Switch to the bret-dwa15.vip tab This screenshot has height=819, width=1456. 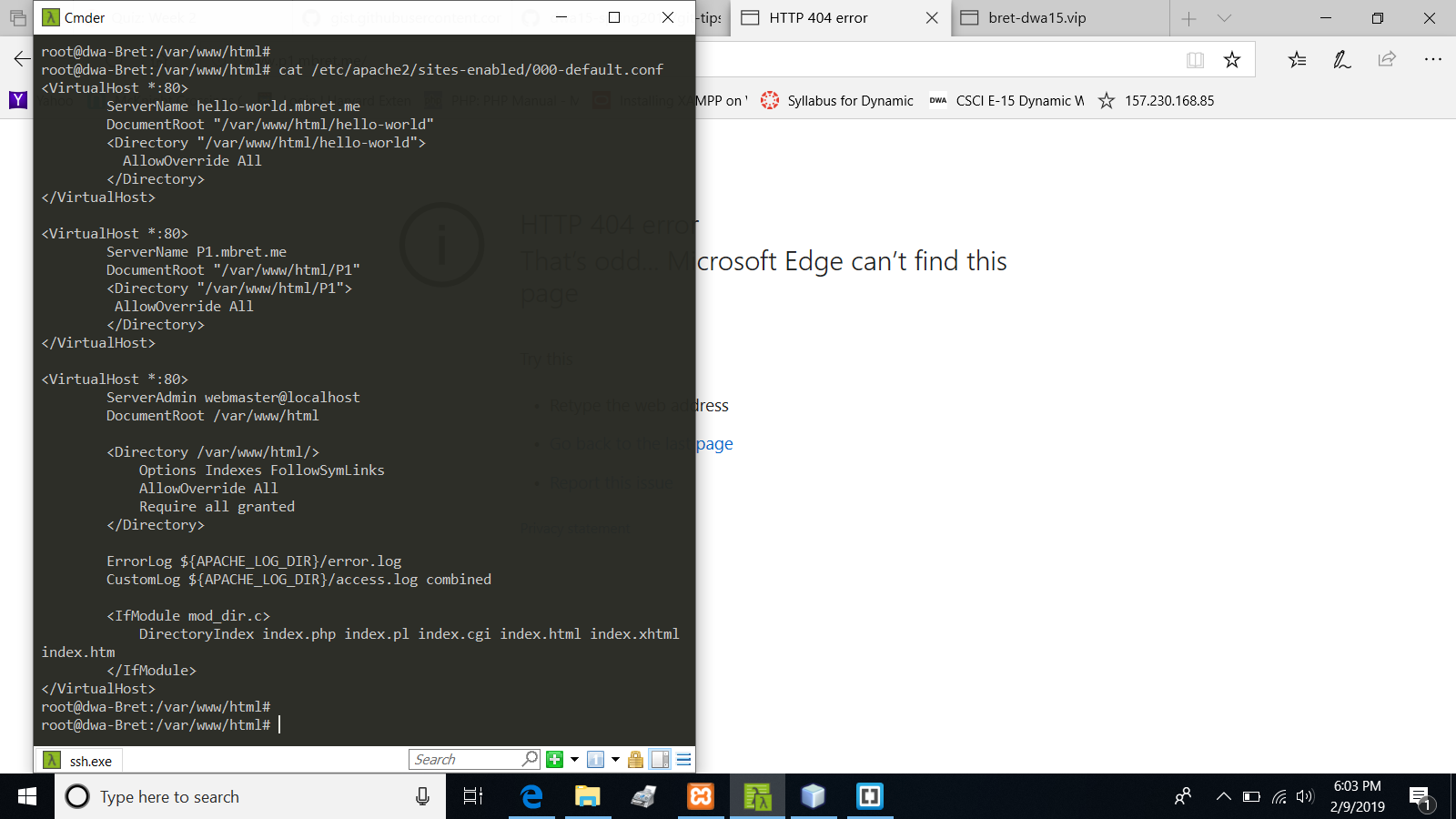pyautogui.click(x=1037, y=18)
